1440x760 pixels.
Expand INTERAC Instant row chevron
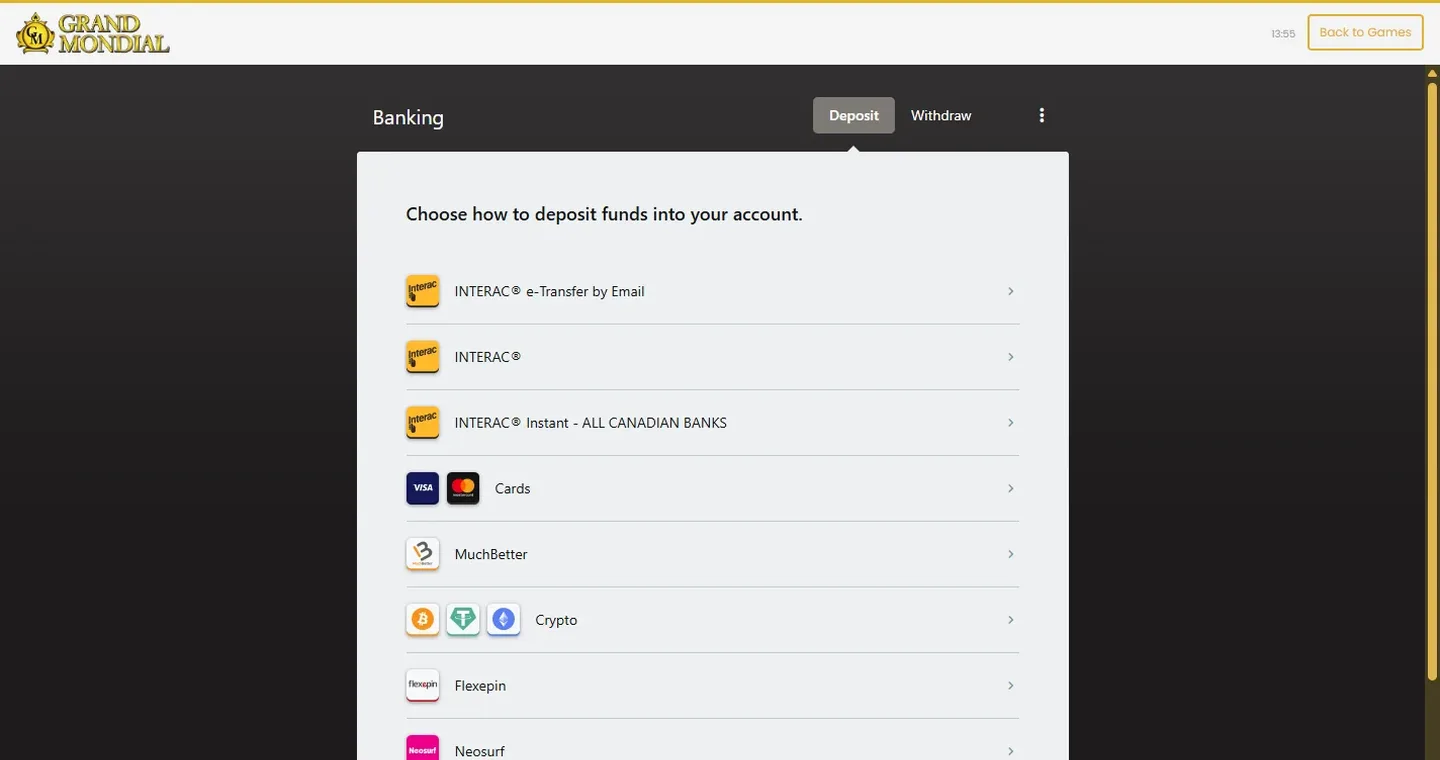[1010, 423]
